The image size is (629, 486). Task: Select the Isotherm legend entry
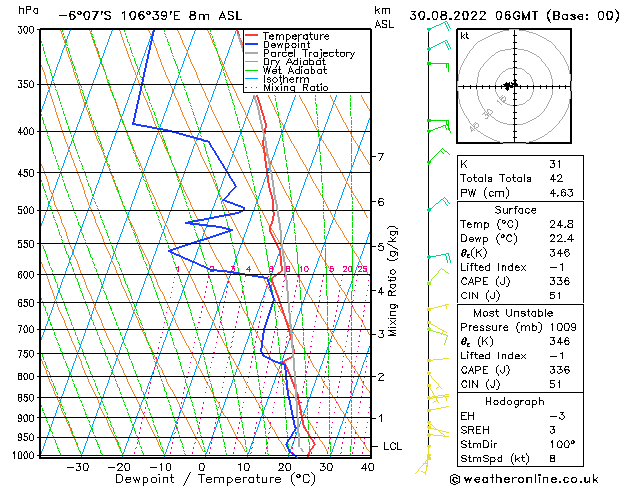coord(286,79)
